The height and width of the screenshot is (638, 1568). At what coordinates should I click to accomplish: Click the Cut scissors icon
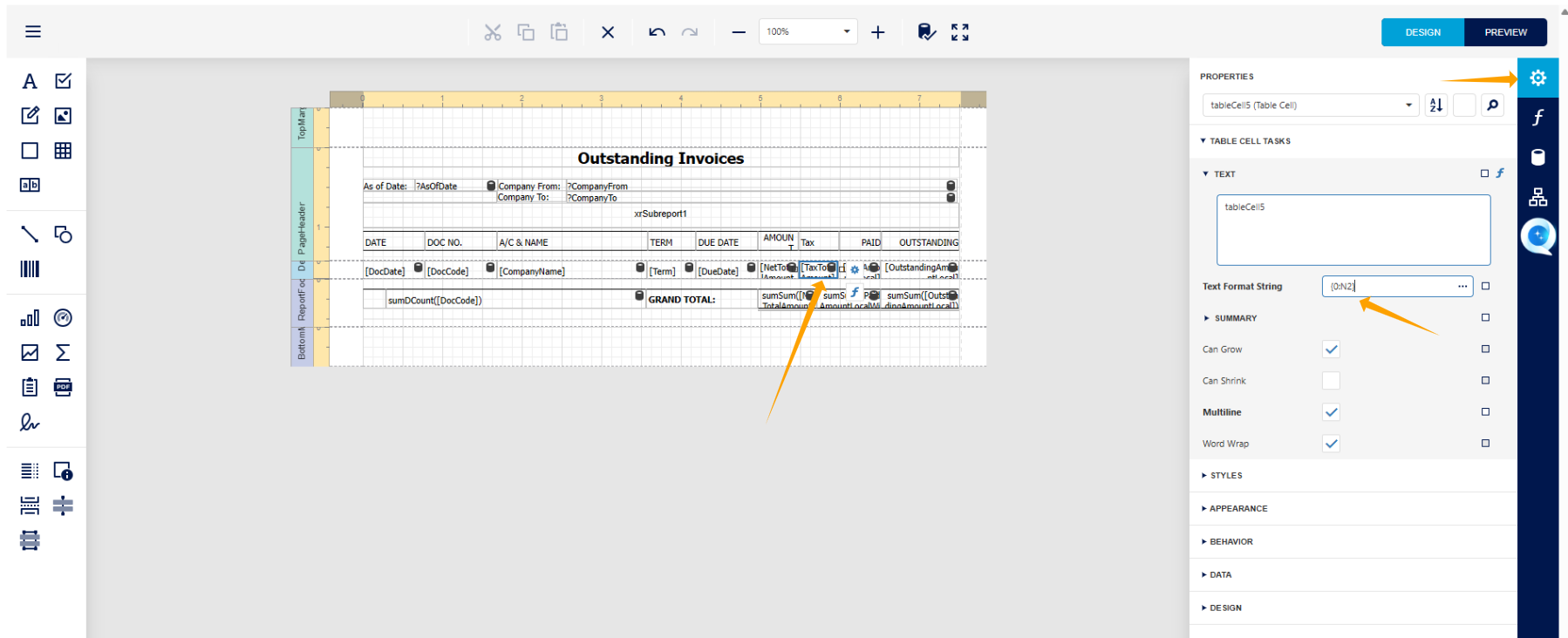click(493, 32)
